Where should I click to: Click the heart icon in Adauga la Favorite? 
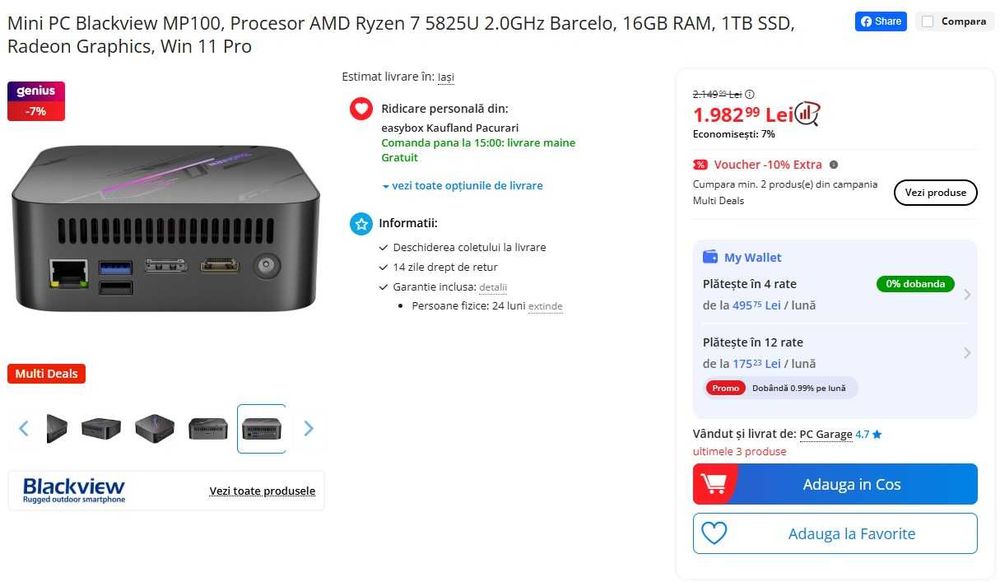[x=714, y=533]
